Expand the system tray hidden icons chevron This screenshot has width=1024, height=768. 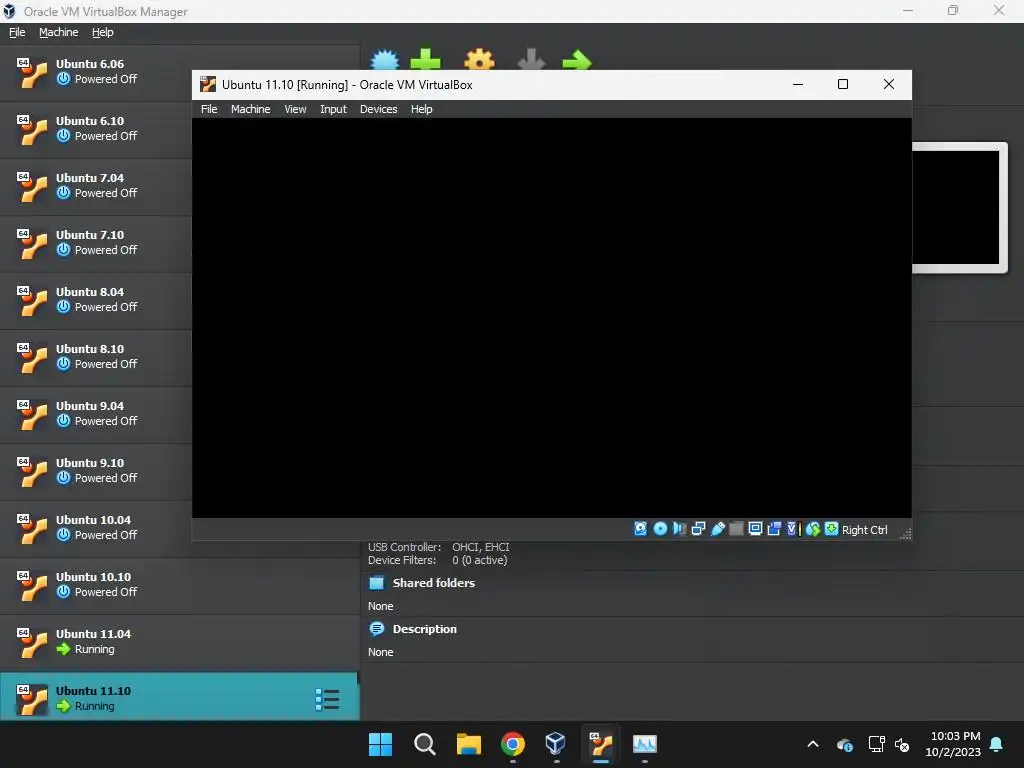[813, 744]
